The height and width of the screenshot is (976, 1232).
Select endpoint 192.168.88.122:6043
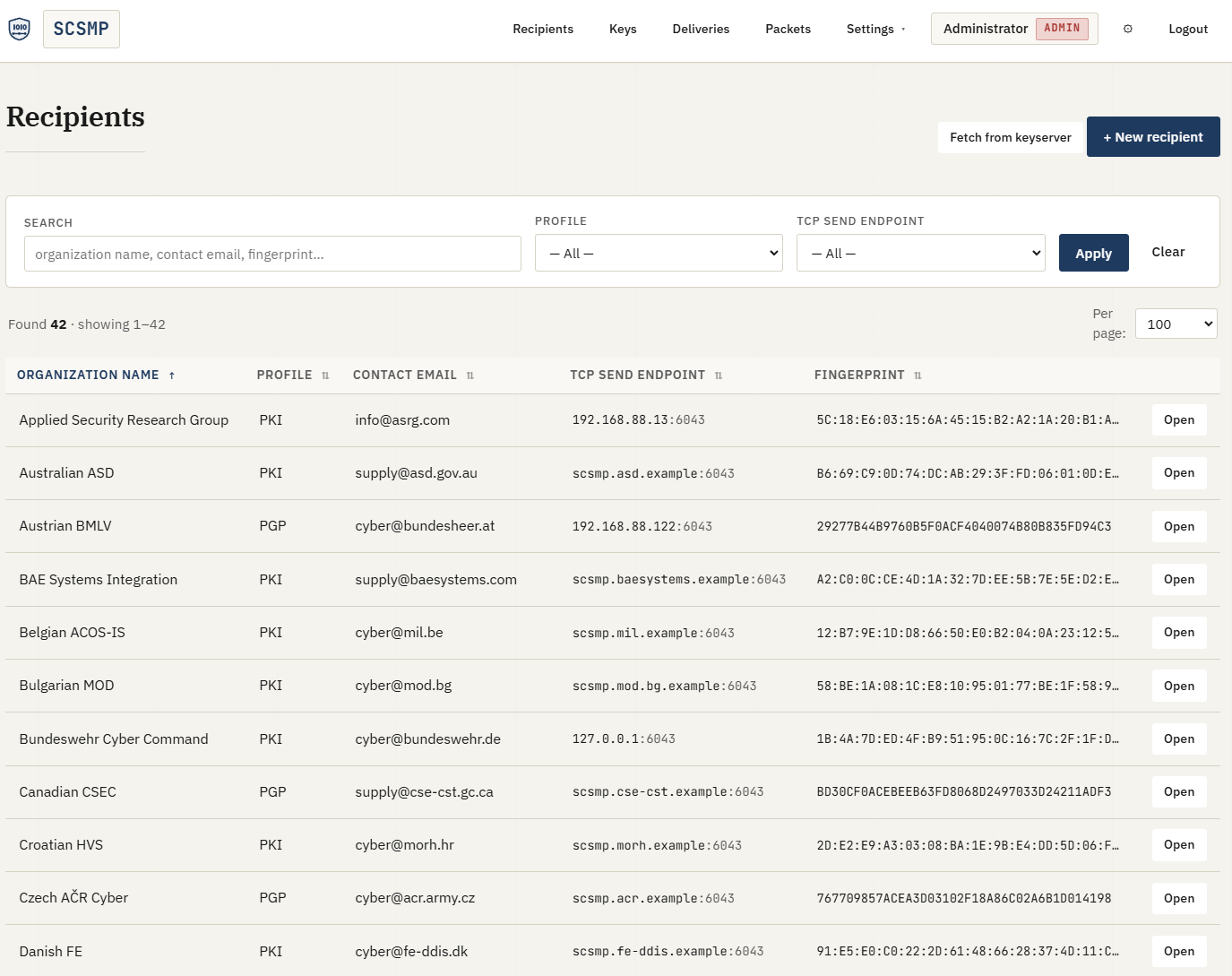coord(642,526)
